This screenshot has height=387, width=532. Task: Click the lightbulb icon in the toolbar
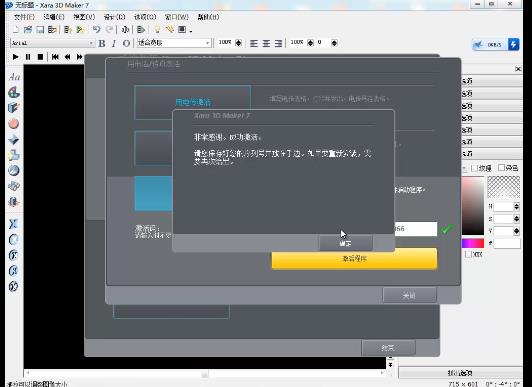click(157, 30)
